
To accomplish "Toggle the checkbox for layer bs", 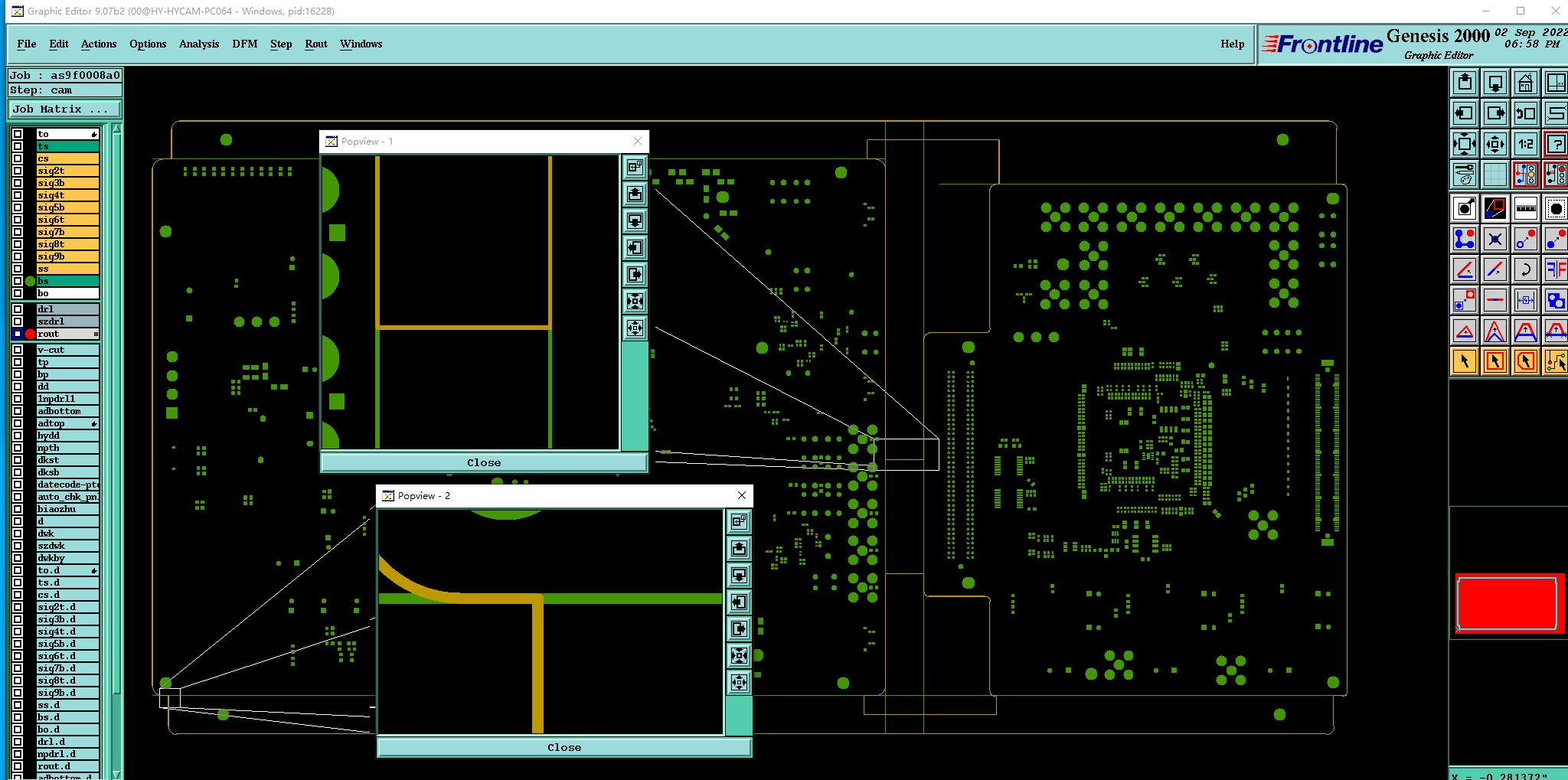I will pos(18,281).
